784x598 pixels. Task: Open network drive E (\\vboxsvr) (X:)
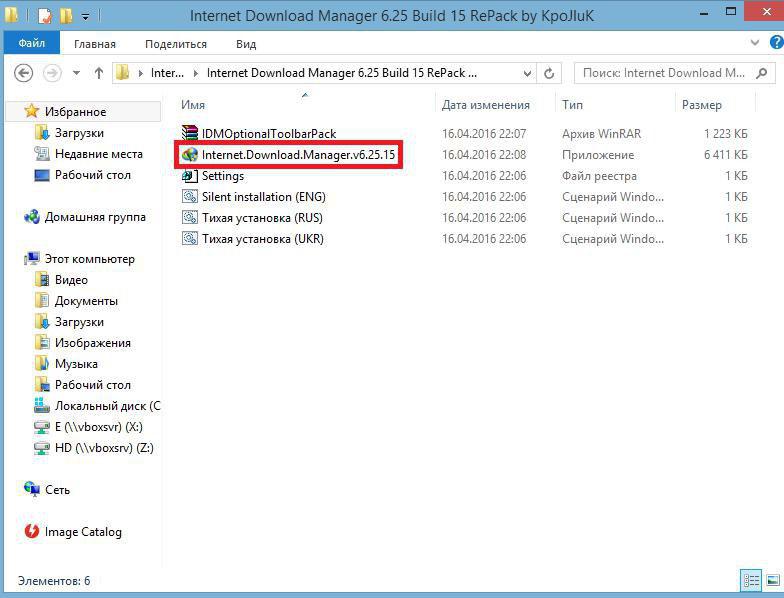(x=98, y=427)
